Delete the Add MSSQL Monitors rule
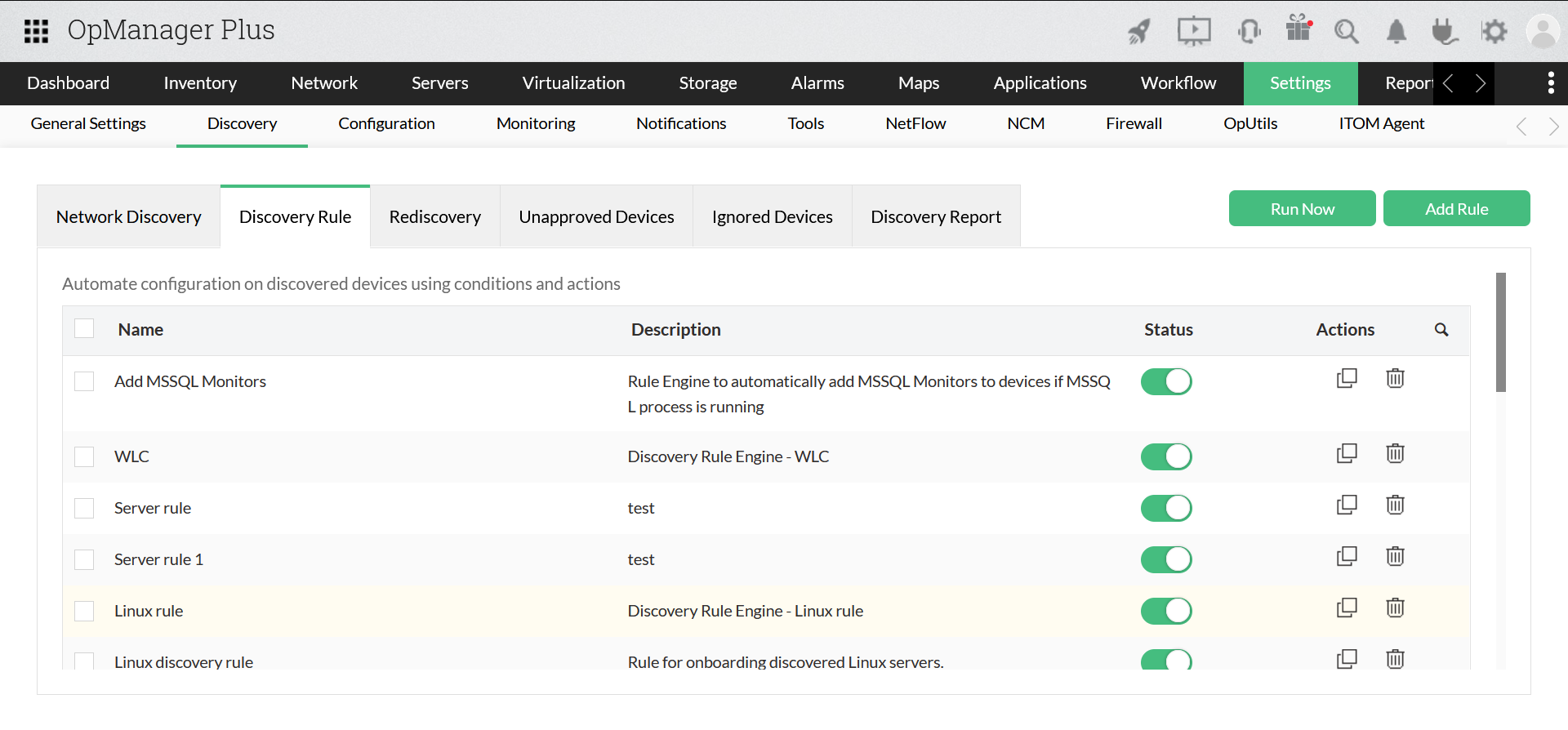The width and height of the screenshot is (1568, 730). (x=1395, y=378)
